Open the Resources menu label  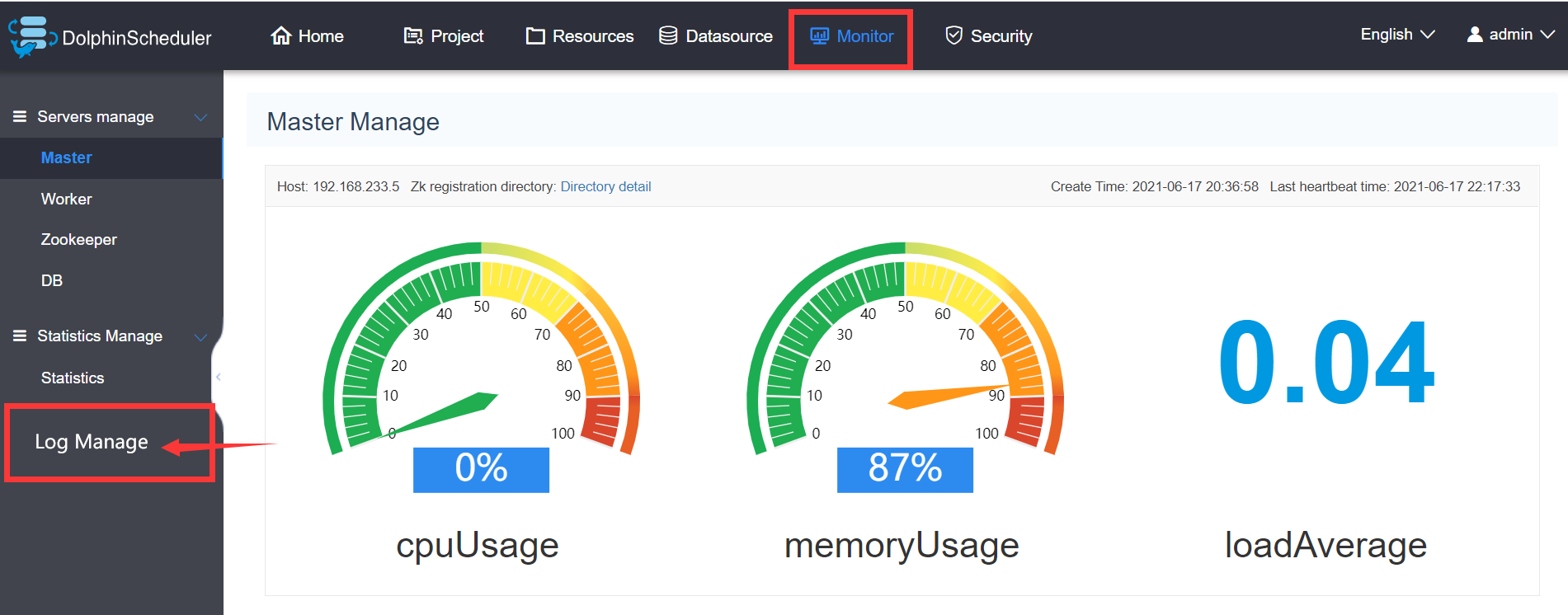point(593,36)
